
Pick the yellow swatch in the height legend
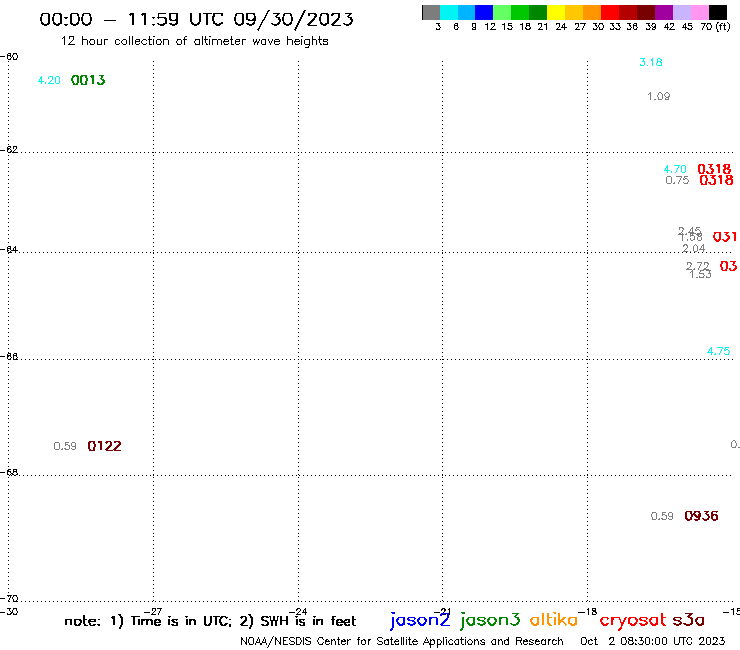556,12
